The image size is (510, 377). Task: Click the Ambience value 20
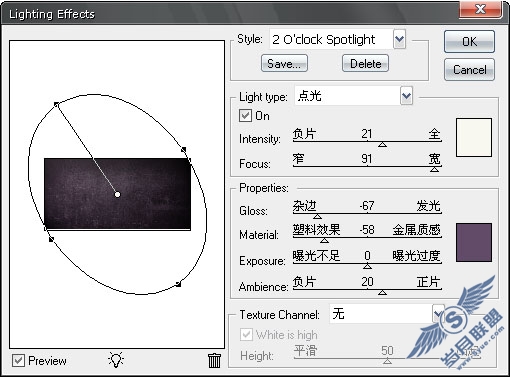(x=367, y=282)
